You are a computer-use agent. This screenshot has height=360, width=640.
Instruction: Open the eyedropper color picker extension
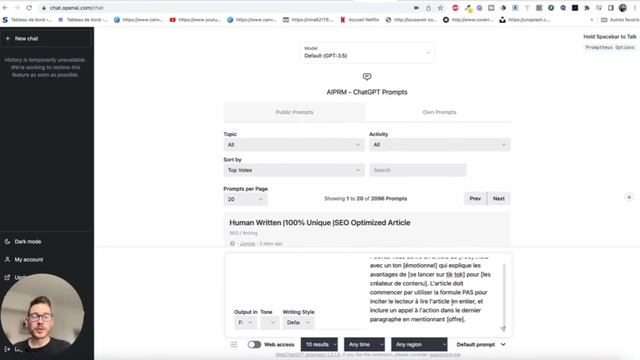pyautogui.click(x=468, y=8)
